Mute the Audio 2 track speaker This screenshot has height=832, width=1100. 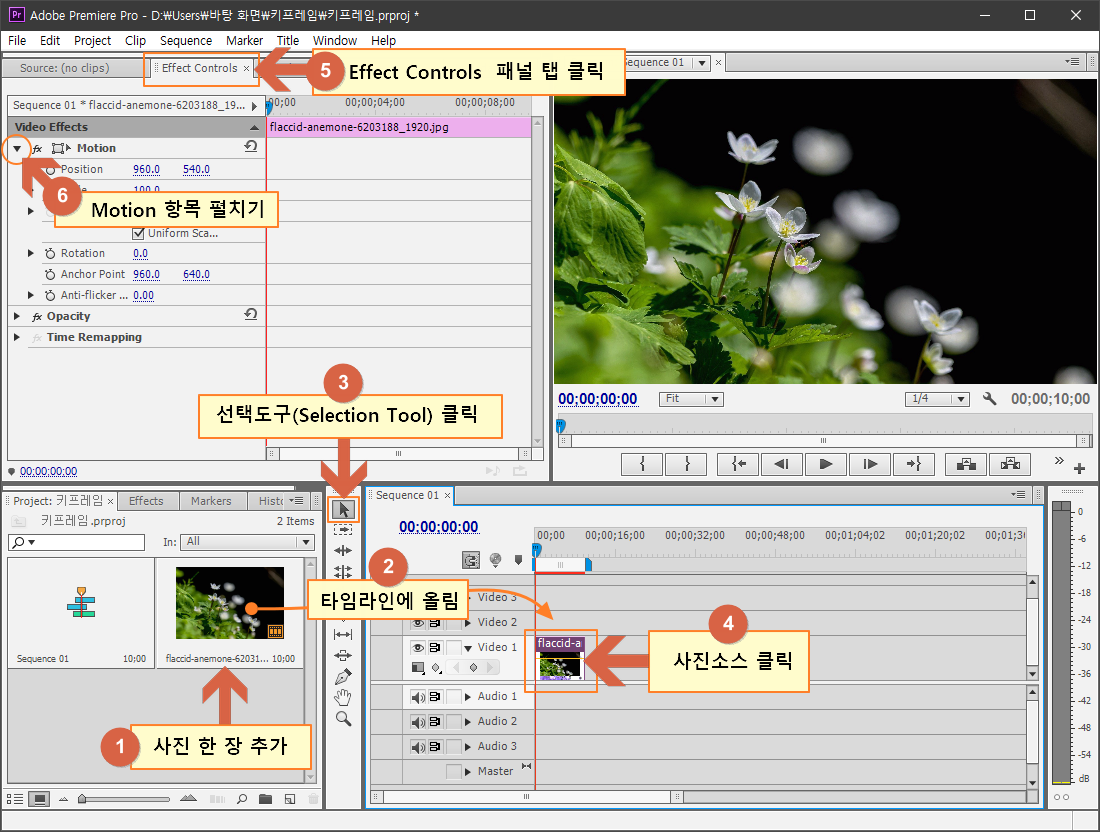418,722
